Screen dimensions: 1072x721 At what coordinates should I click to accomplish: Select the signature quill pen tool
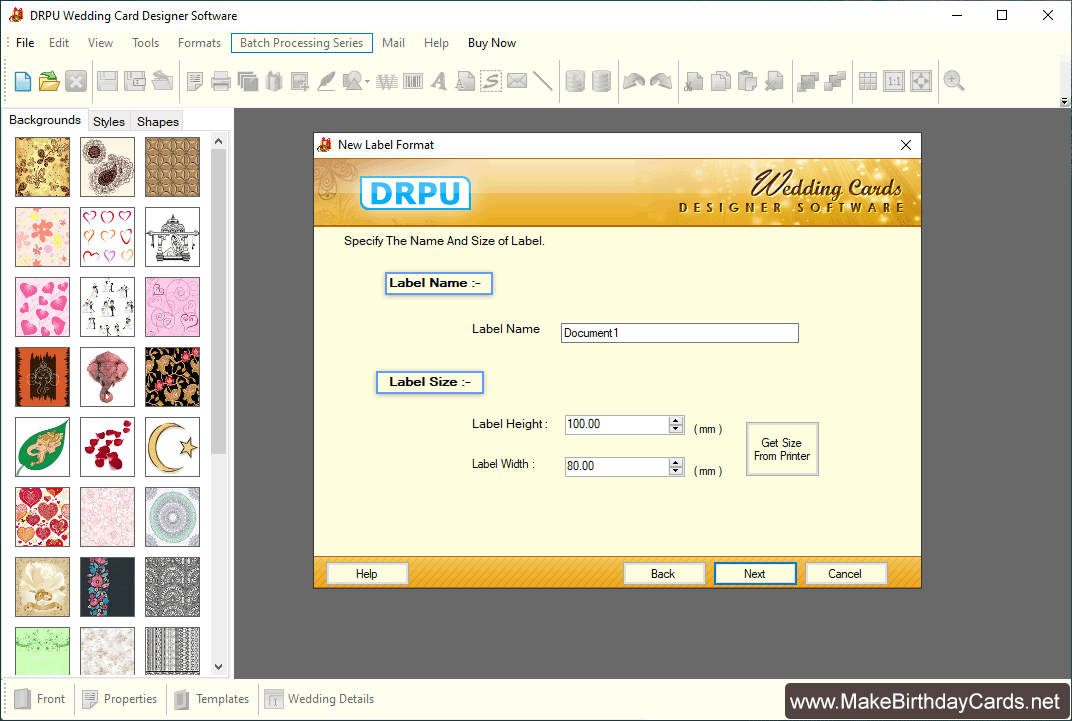(x=327, y=81)
